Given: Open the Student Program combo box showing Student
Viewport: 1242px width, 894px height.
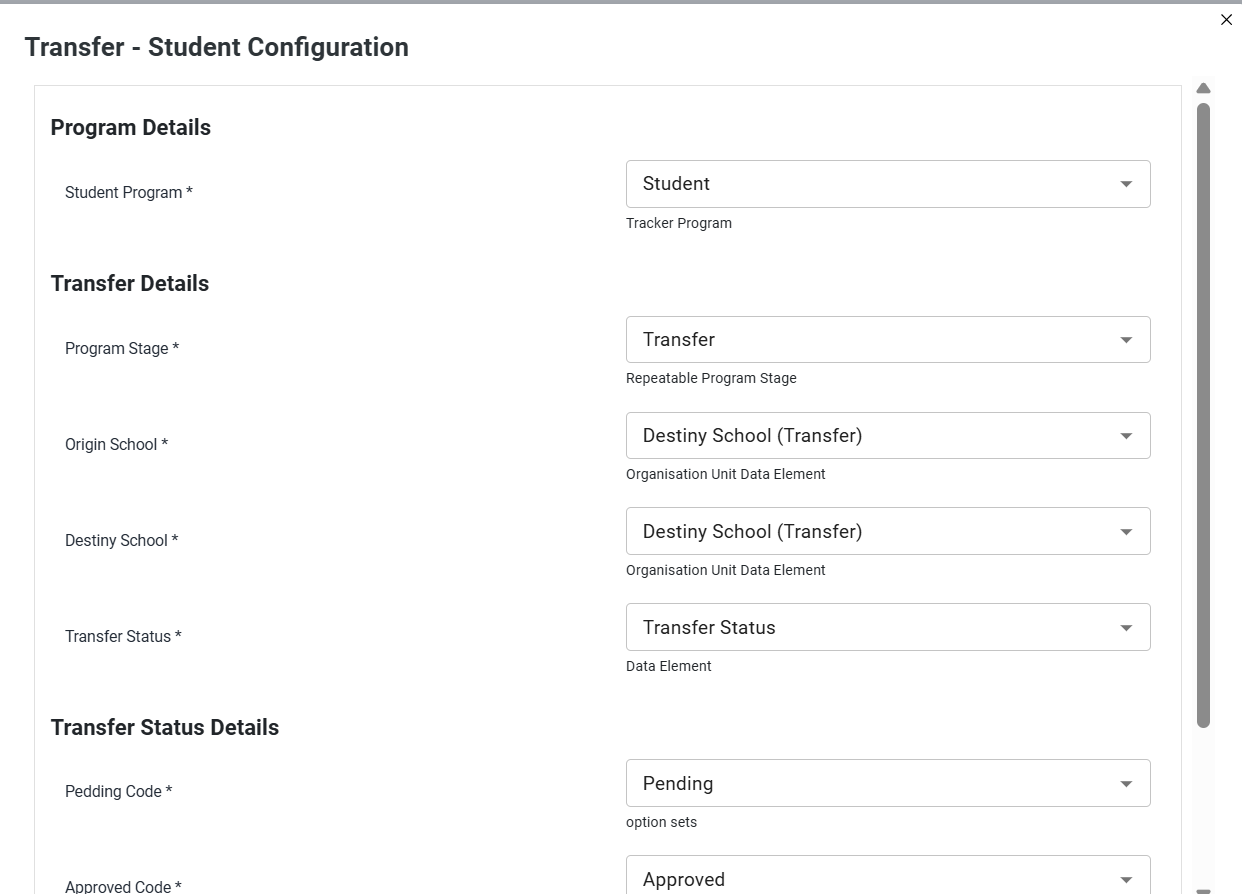Looking at the screenshot, I should pyautogui.click(x=888, y=184).
